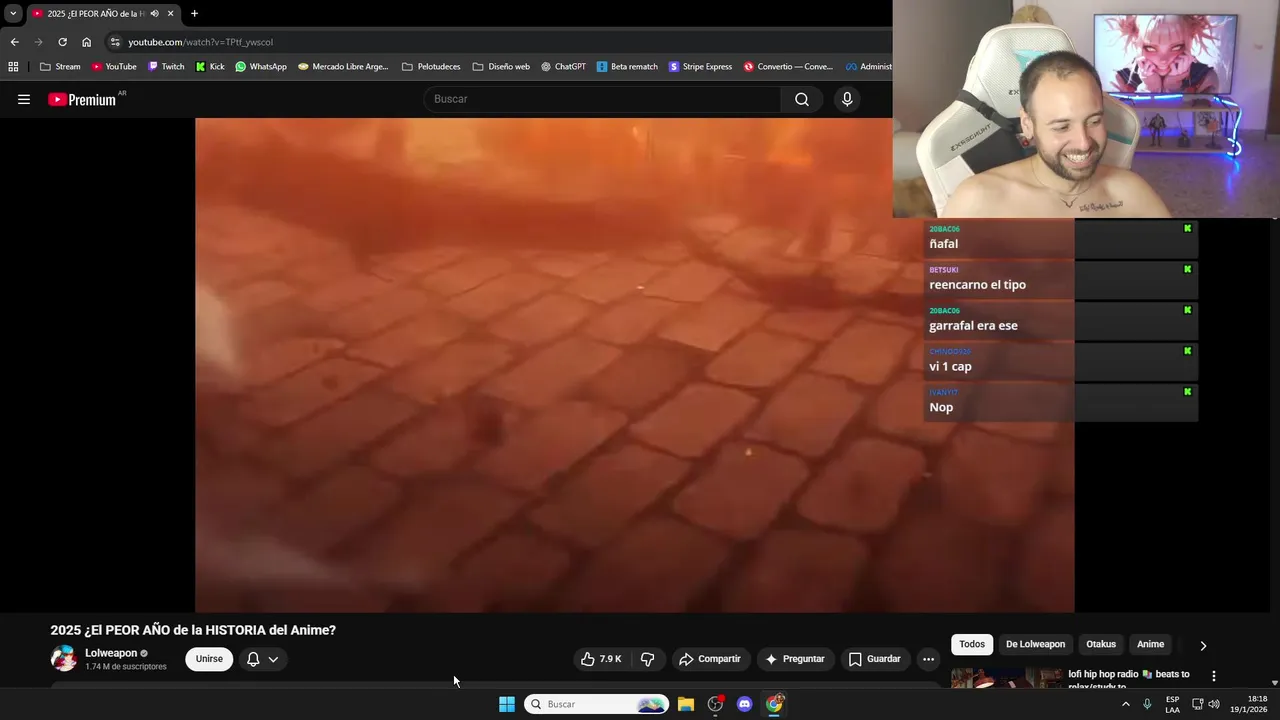Click the Unirse join button
Viewport: 1280px width, 720px height.
click(209, 659)
